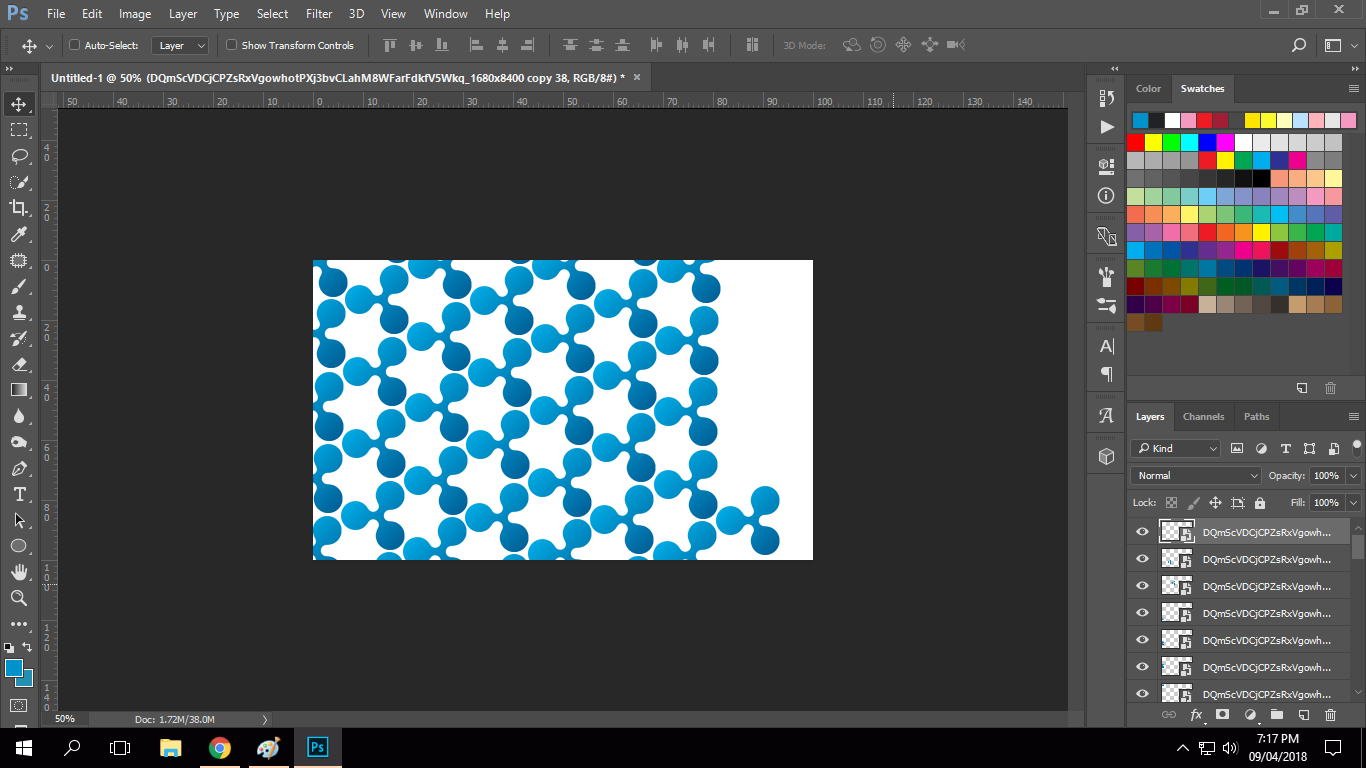
Task: Hide the topmost selected layer
Action: (1142, 532)
